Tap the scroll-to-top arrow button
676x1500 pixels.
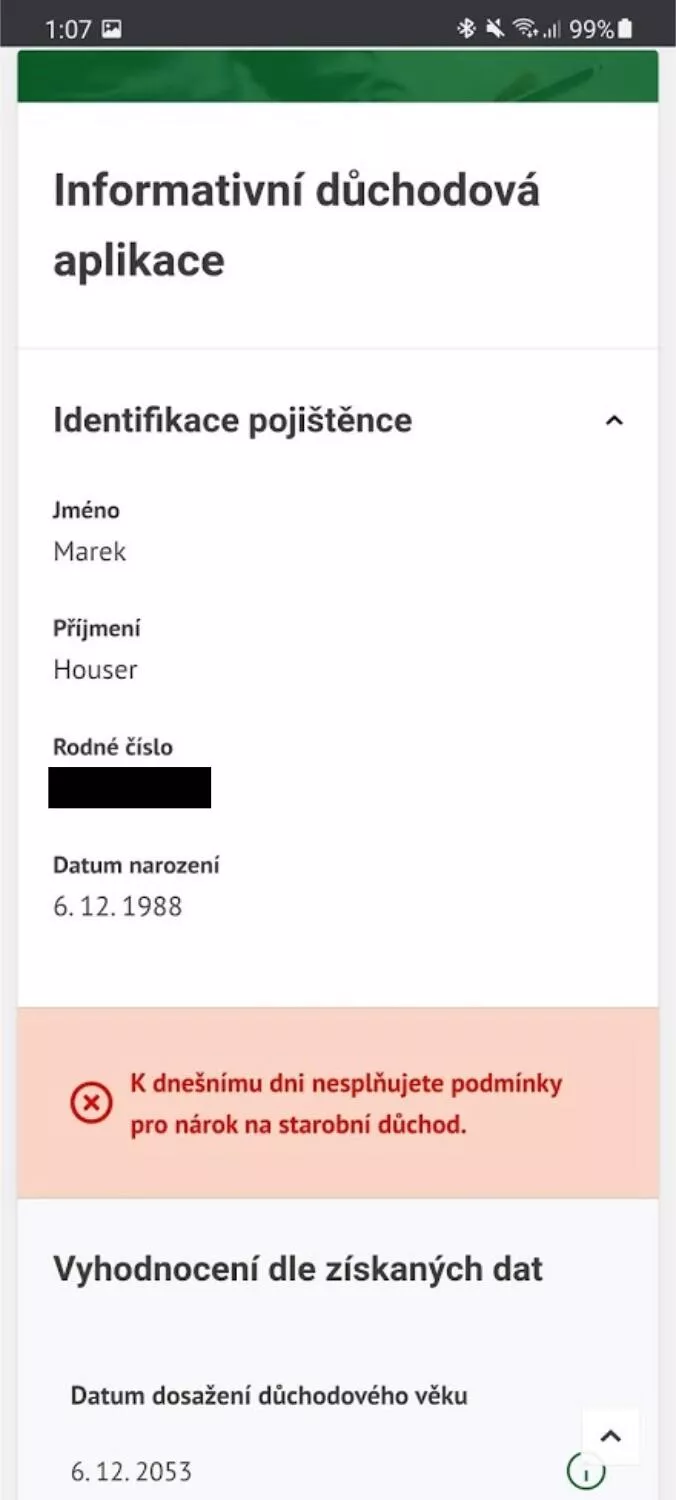pyautogui.click(x=611, y=1437)
